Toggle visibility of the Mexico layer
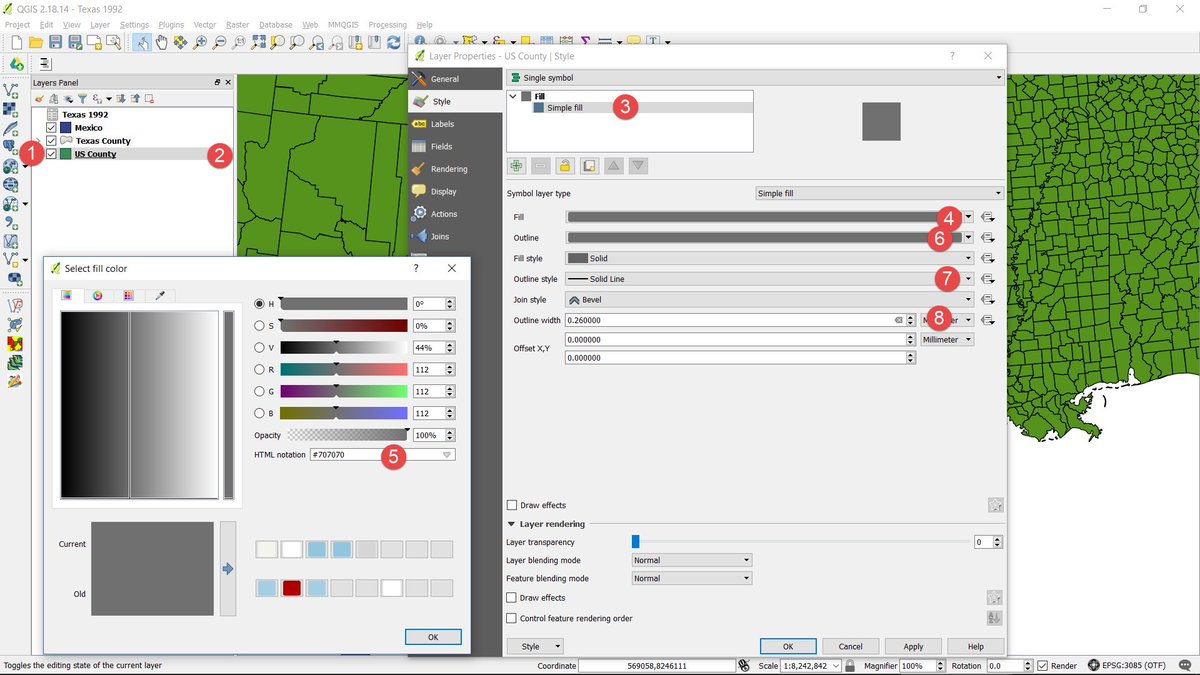 [52, 128]
